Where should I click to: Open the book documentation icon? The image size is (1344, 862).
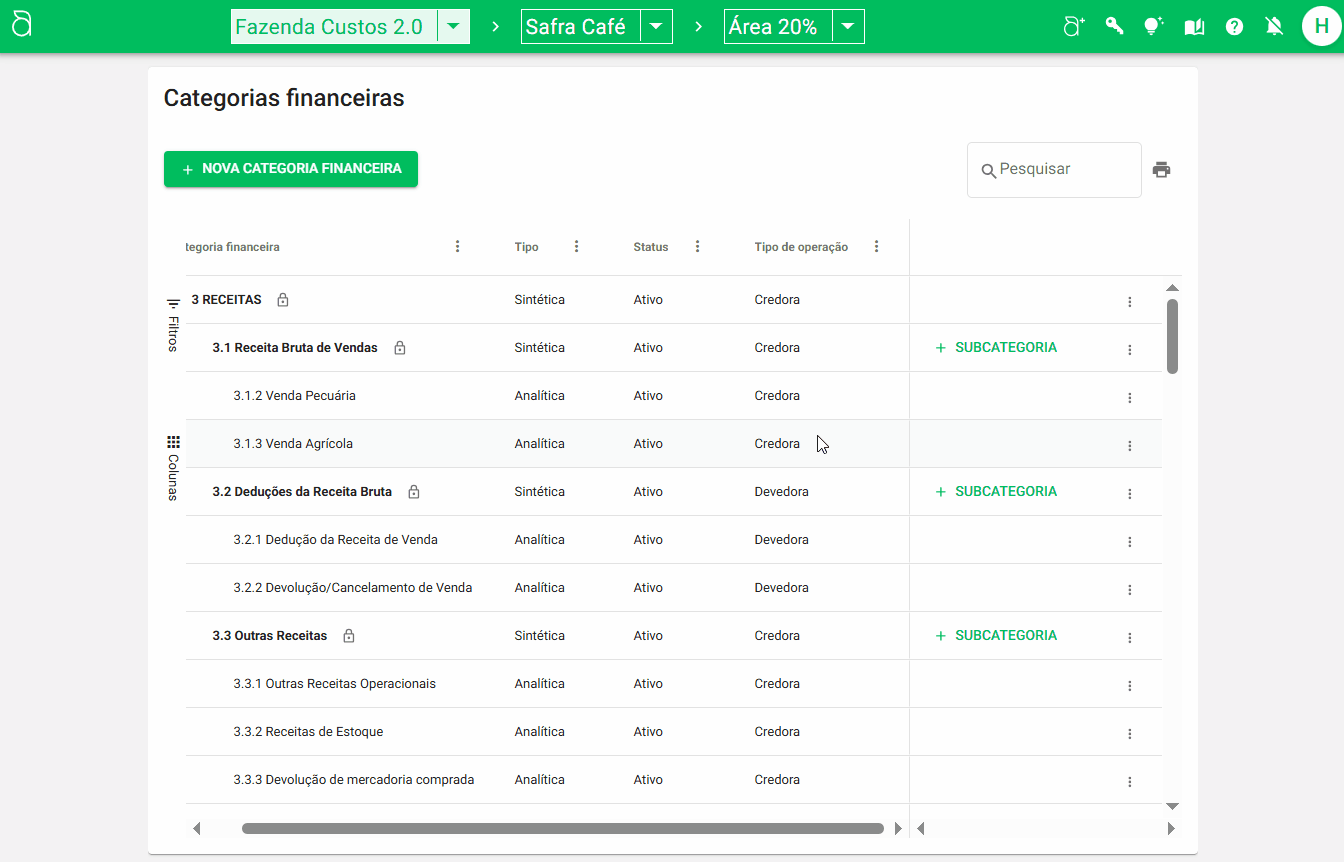[x=1194, y=27]
